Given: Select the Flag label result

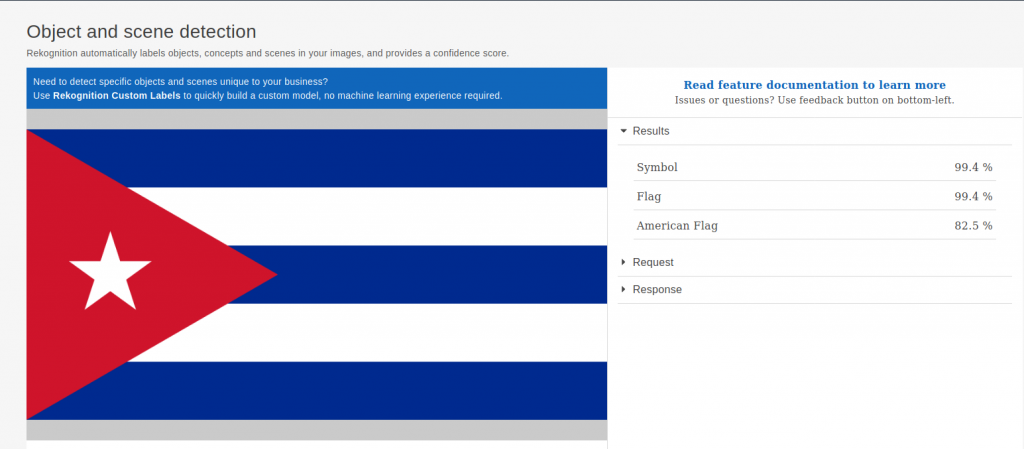Looking at the screenshot, I should coord(814,196).
